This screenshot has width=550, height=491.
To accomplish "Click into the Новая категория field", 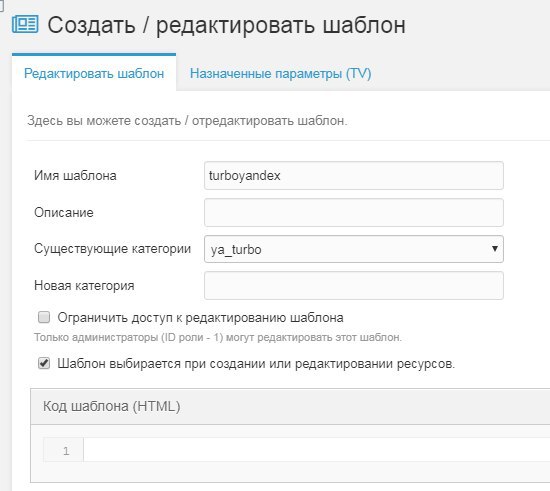I will [x=354, y=285].
